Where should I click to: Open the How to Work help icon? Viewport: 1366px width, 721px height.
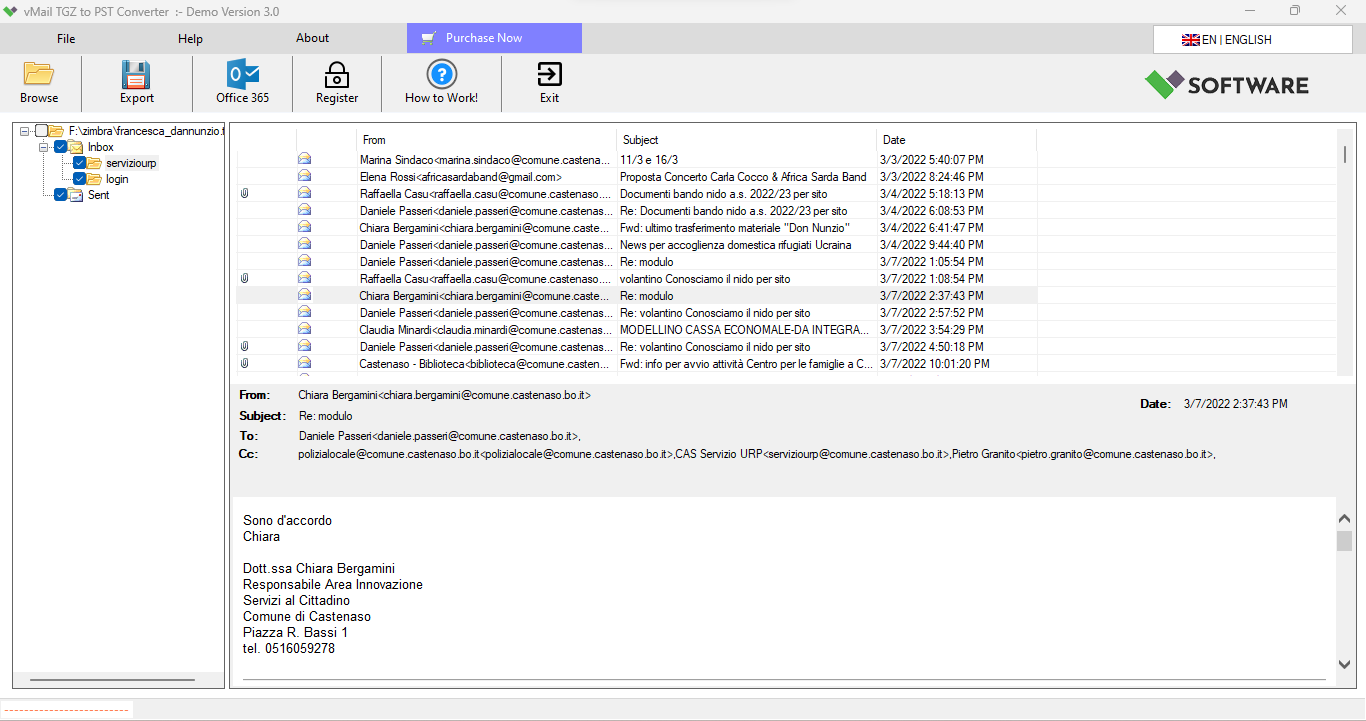tap(441, 74)
